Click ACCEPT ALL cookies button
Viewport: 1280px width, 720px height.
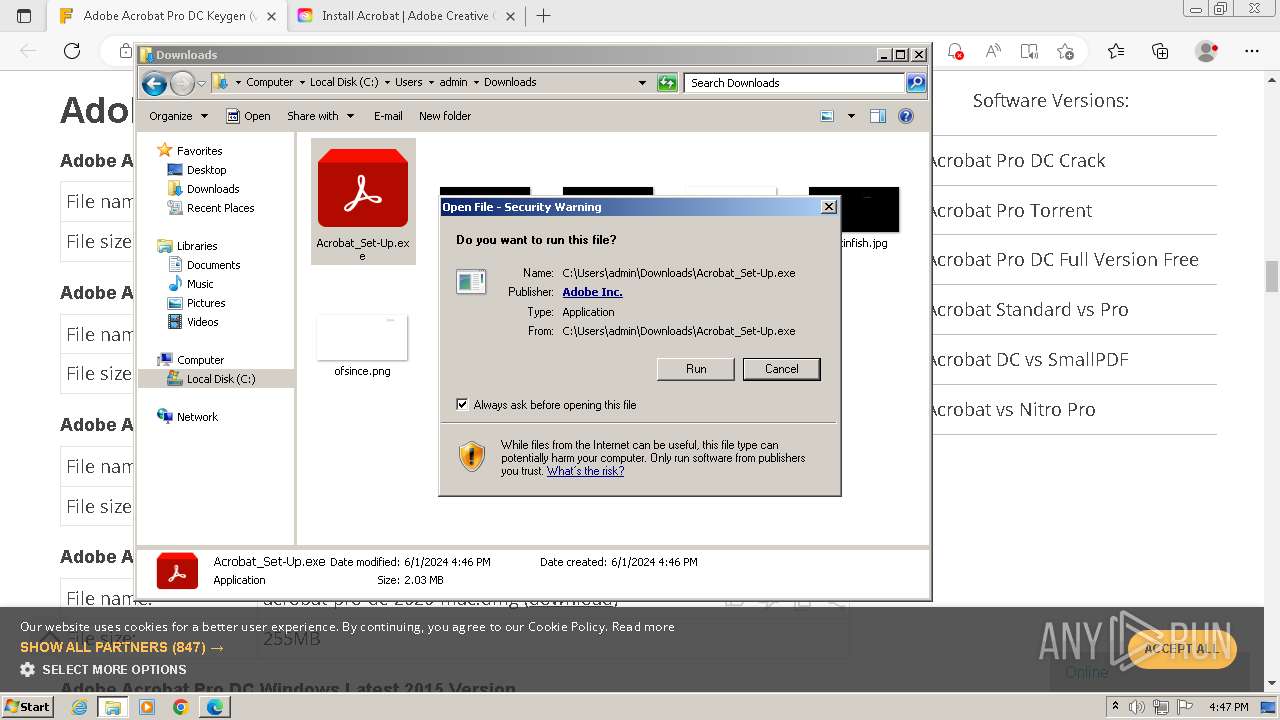1181,648
